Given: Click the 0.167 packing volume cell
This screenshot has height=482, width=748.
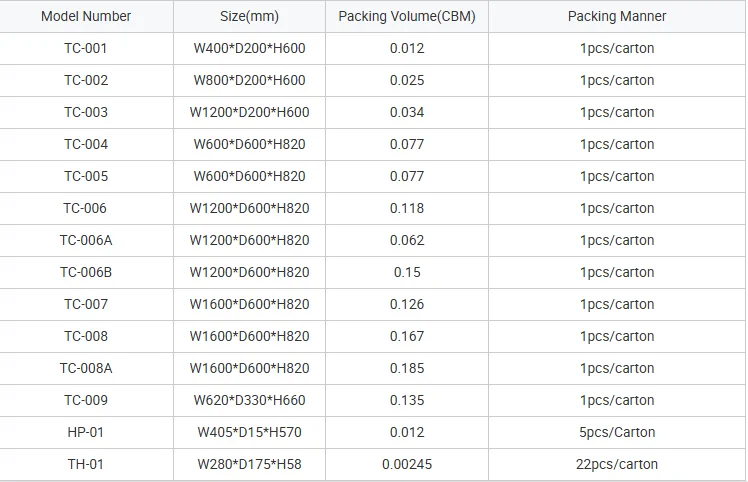Looking at the screenshot, I should [407, 336].
